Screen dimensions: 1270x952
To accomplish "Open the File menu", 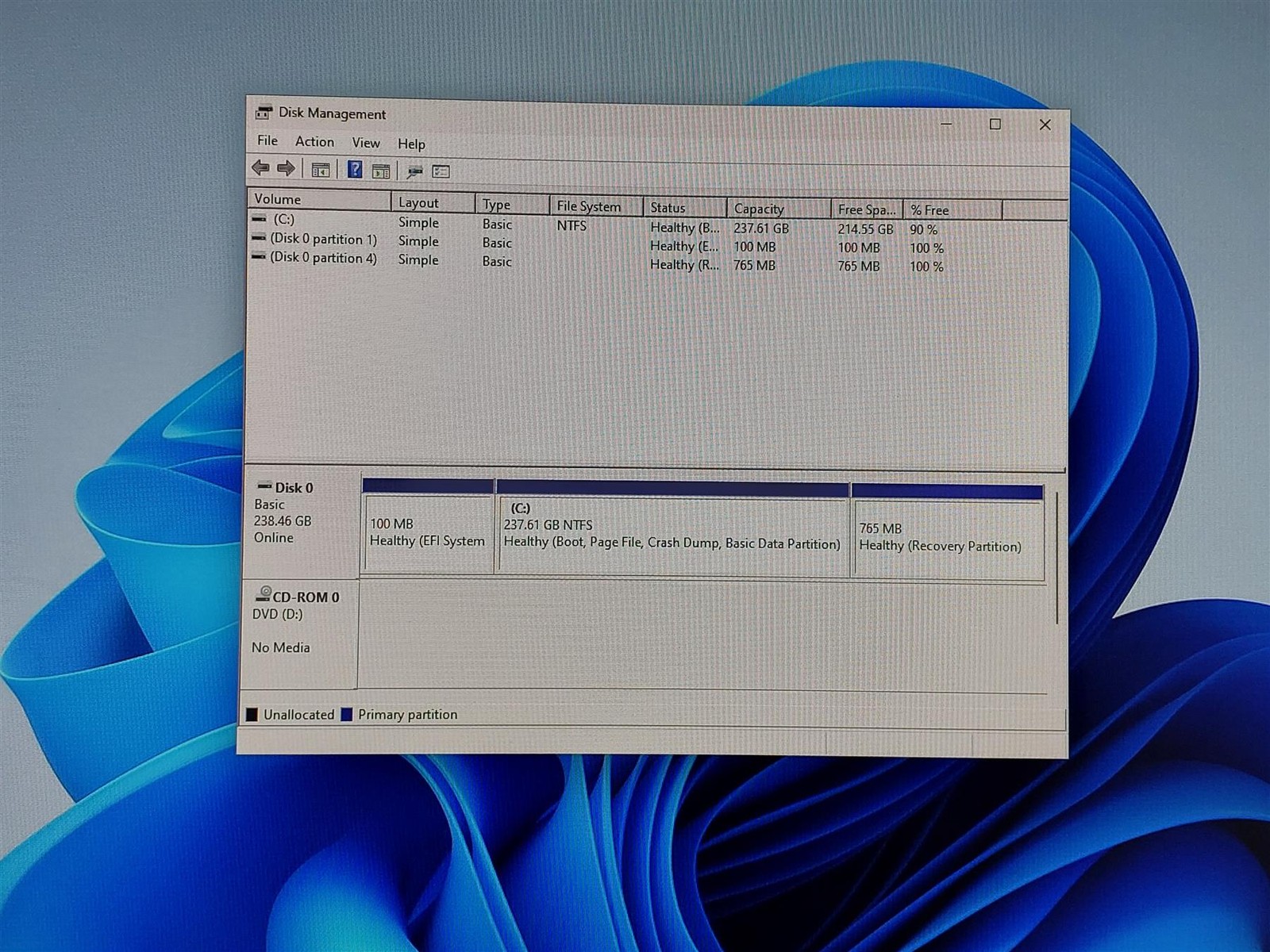I will (x=267, y=140).
